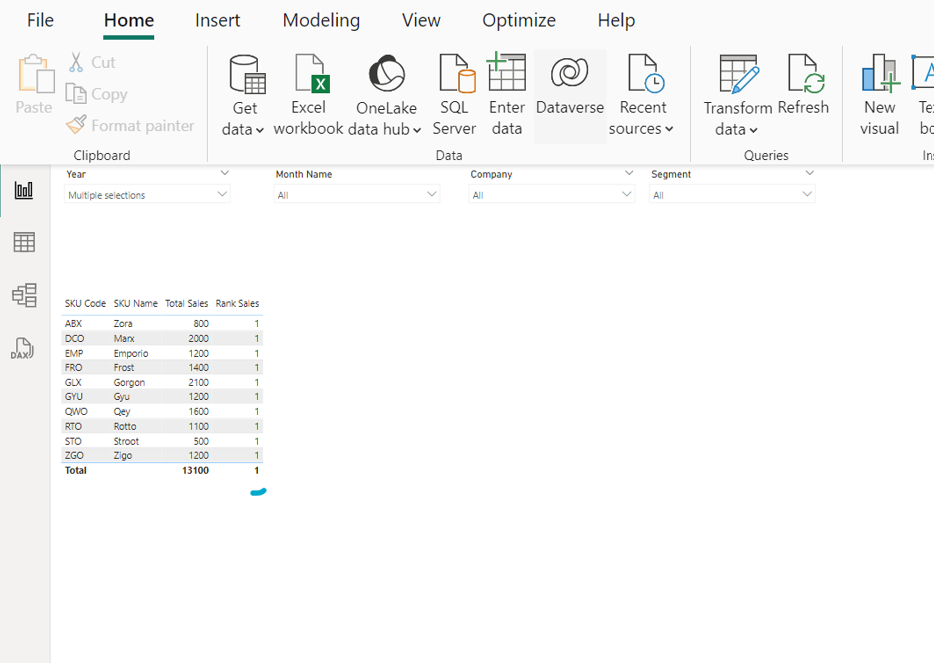Switch to Table view
Screen dimensions: 934x663
click(x=24, y=242)
